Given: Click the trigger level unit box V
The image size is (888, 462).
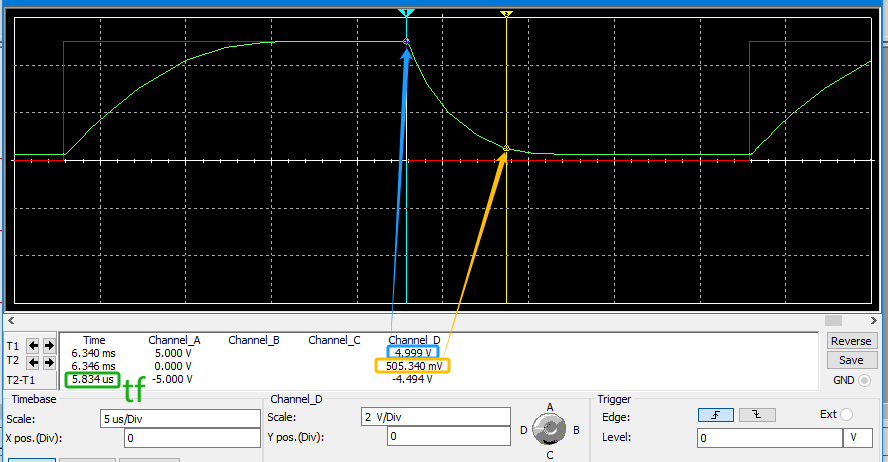Looking at the screenshot, I should click(858, 438).
